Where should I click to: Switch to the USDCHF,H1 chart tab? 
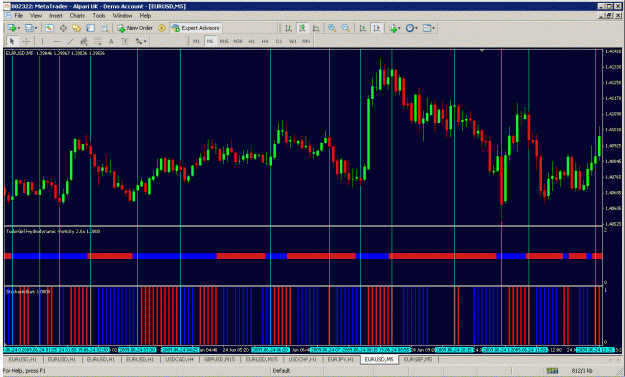(302, 359)
